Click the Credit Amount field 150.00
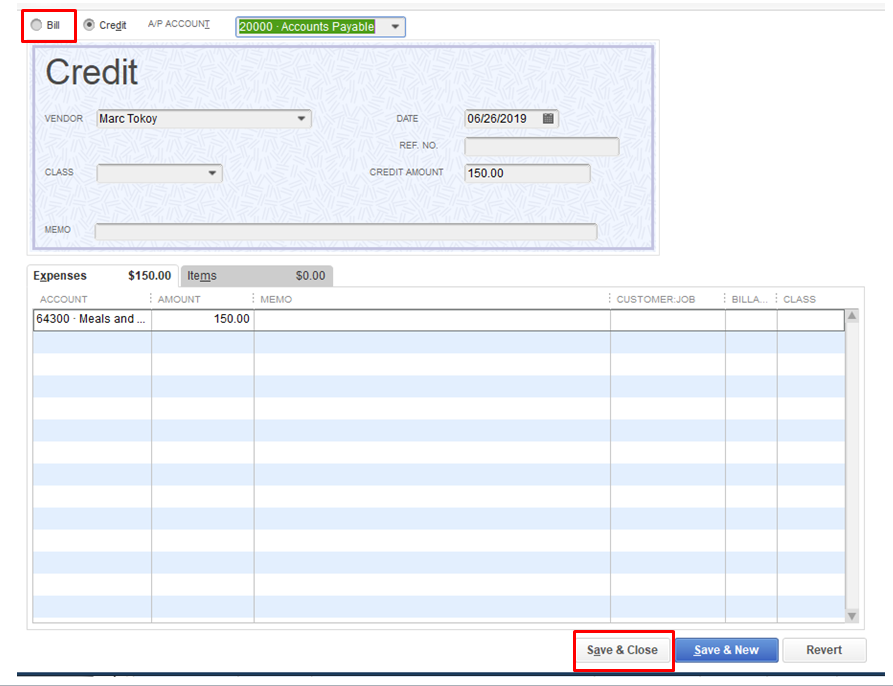The width and height of the screenshot is (893, 686). point(527,173)
